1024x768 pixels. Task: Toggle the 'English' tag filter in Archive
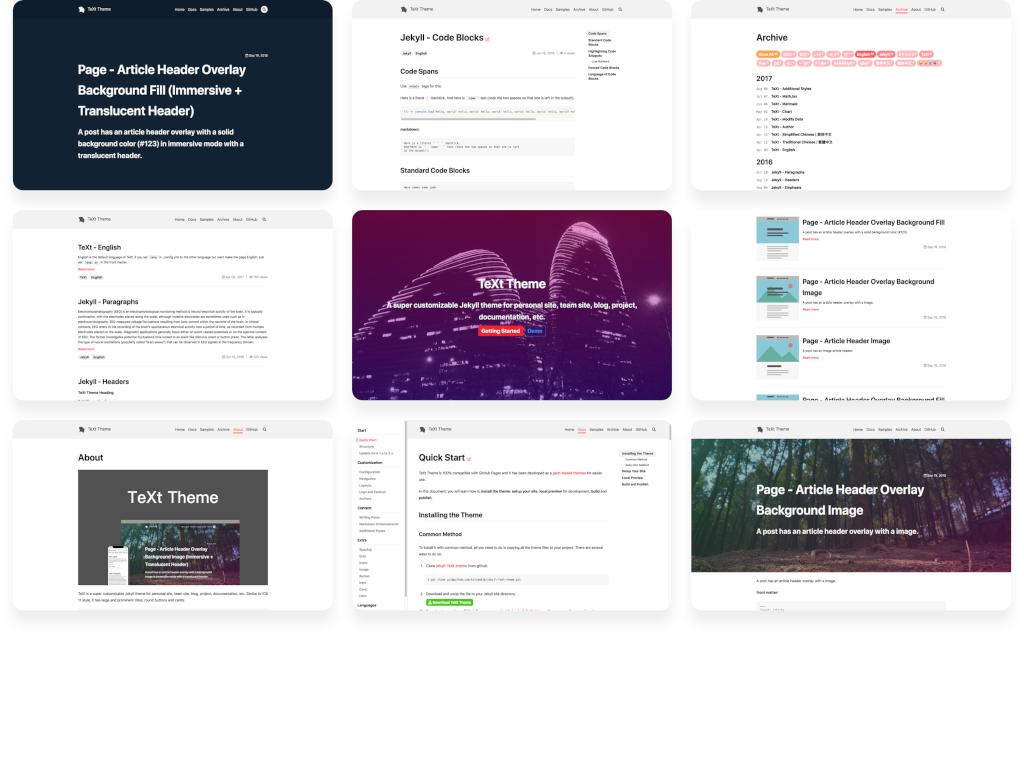click(866, 54)
